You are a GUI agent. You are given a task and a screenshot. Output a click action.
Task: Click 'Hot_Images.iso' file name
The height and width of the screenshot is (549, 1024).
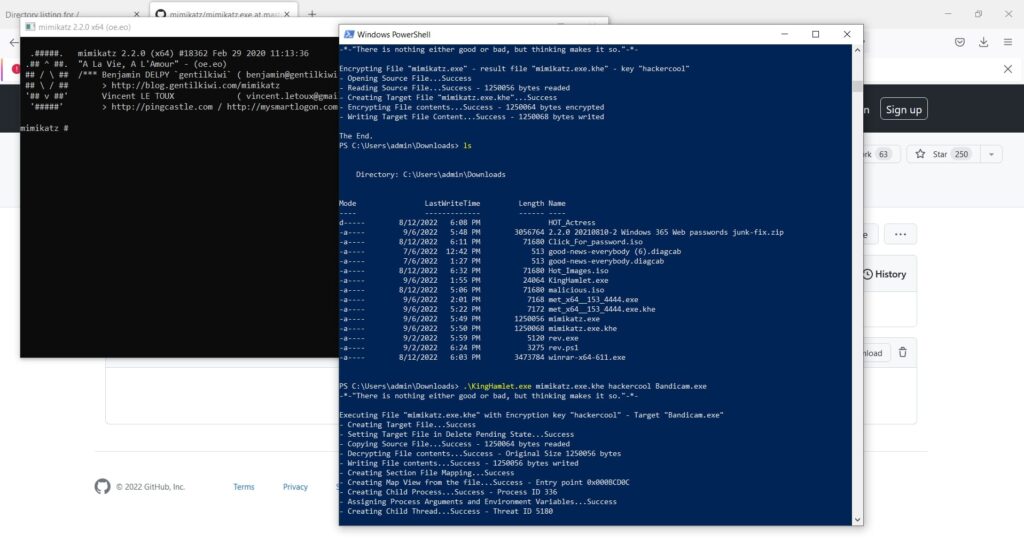click(x=578, y=270)
